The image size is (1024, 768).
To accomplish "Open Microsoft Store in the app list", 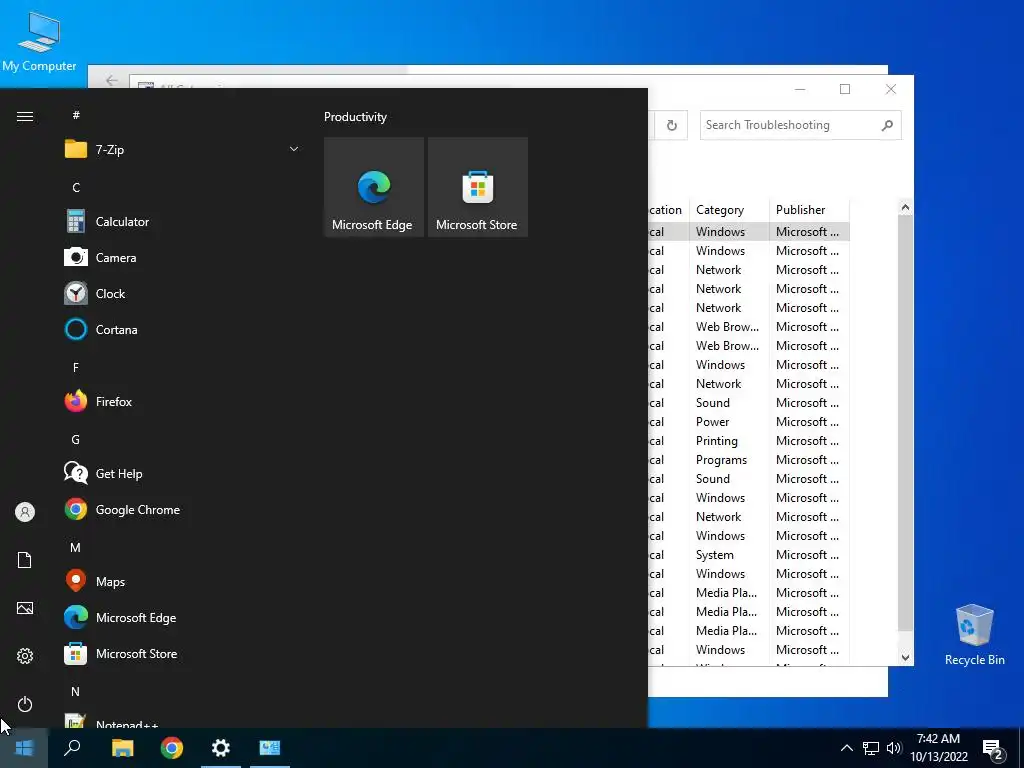I will click(x=182, y=654).
